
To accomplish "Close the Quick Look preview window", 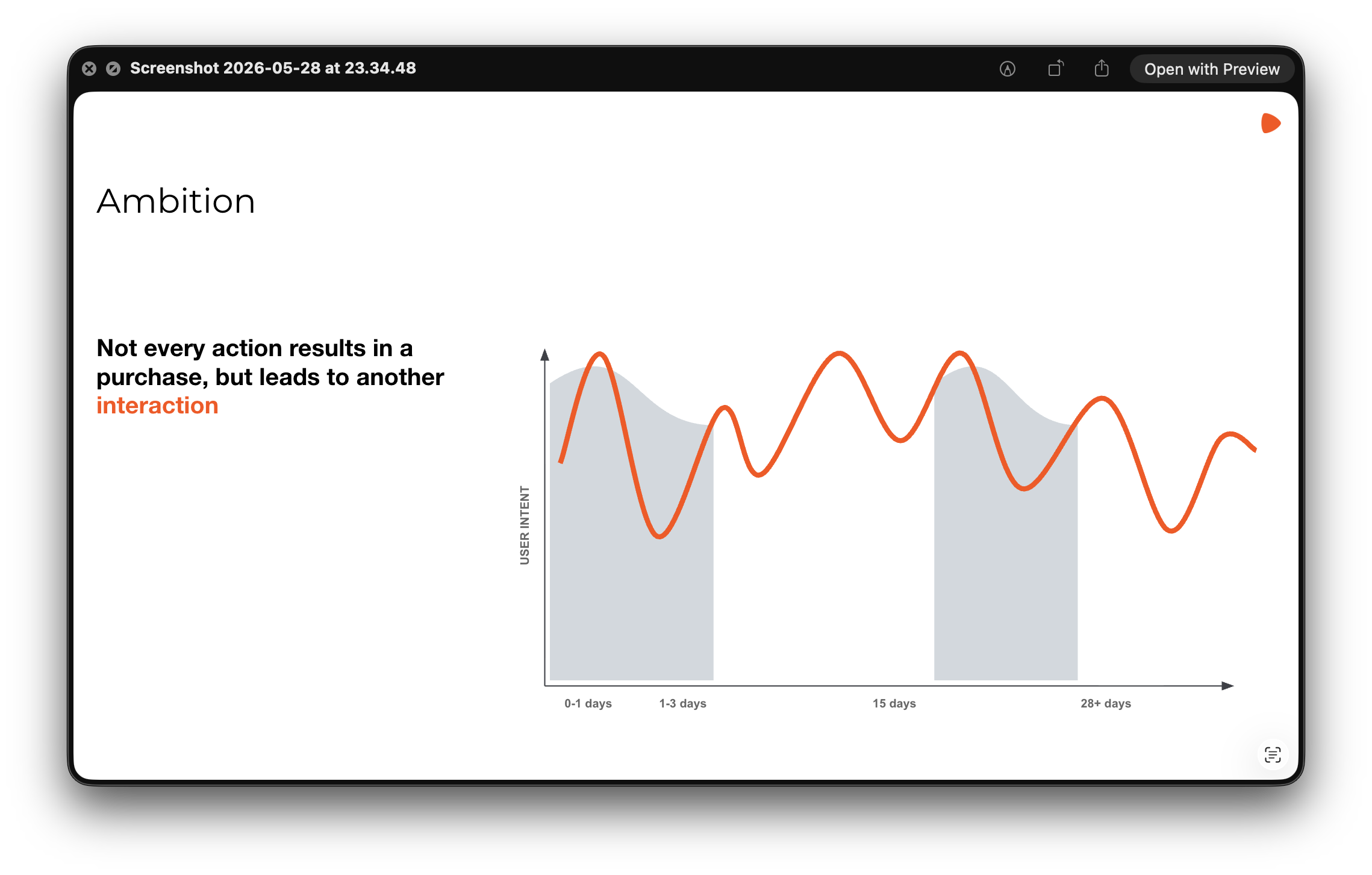I will point(89,69).
